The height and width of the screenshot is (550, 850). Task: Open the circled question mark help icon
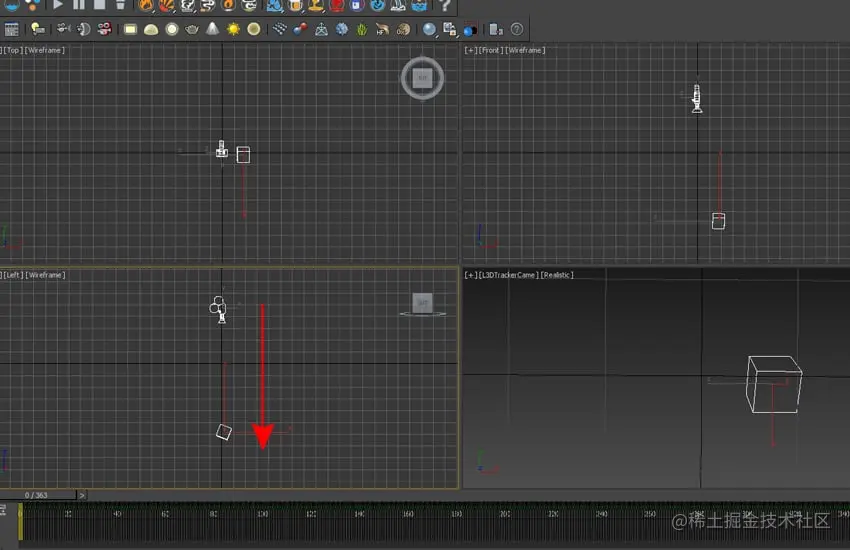(517, 29)
